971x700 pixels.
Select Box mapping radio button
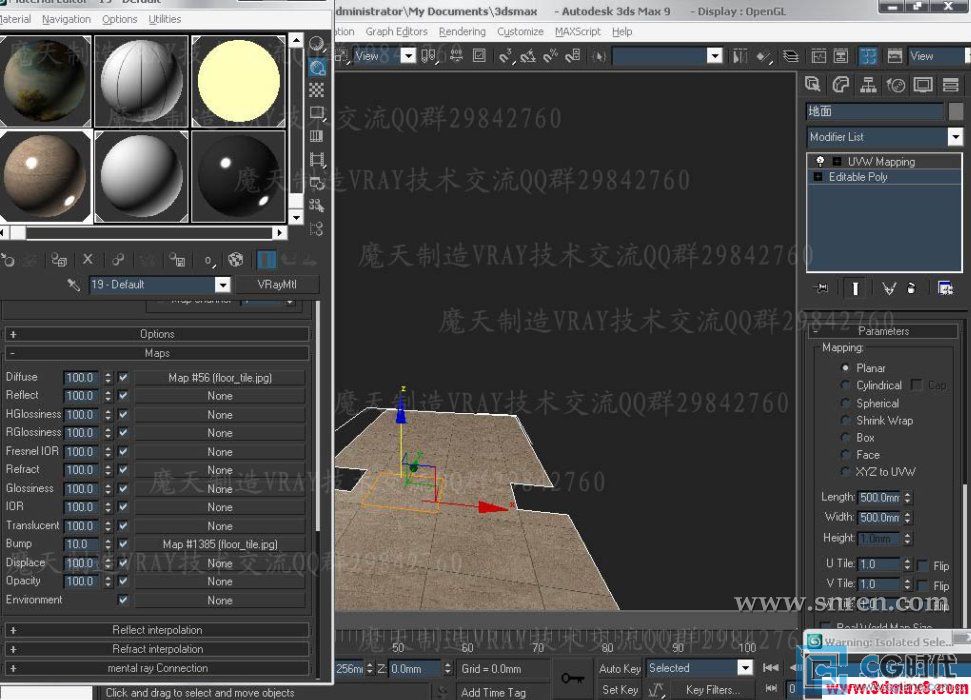pyautogui.click(x=845, y=437)
